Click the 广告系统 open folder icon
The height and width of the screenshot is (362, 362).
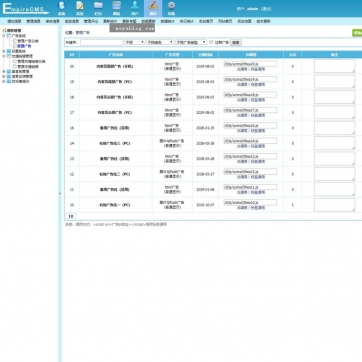tap(9, 35)
